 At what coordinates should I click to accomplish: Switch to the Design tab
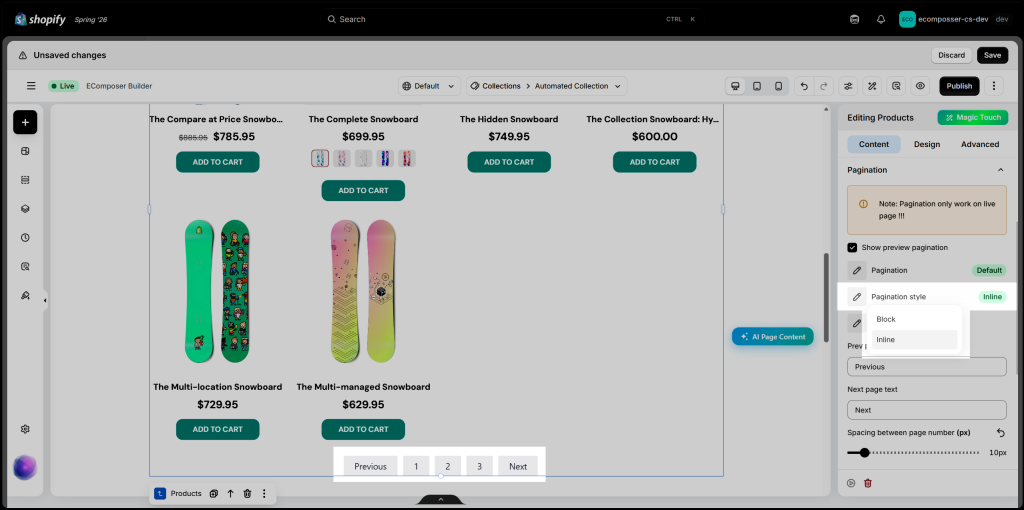[927, 144]
